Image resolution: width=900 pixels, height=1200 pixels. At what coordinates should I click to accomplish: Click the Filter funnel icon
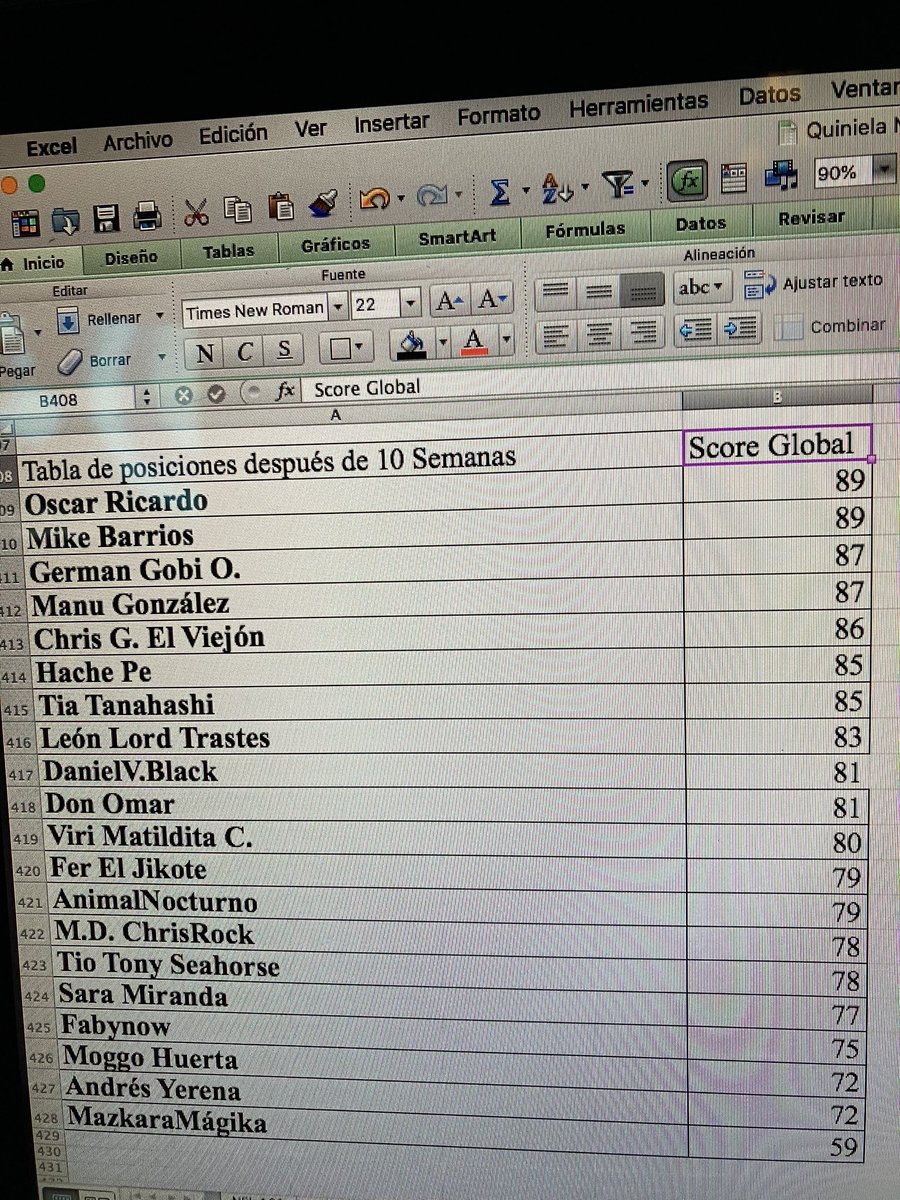point(620,184)
